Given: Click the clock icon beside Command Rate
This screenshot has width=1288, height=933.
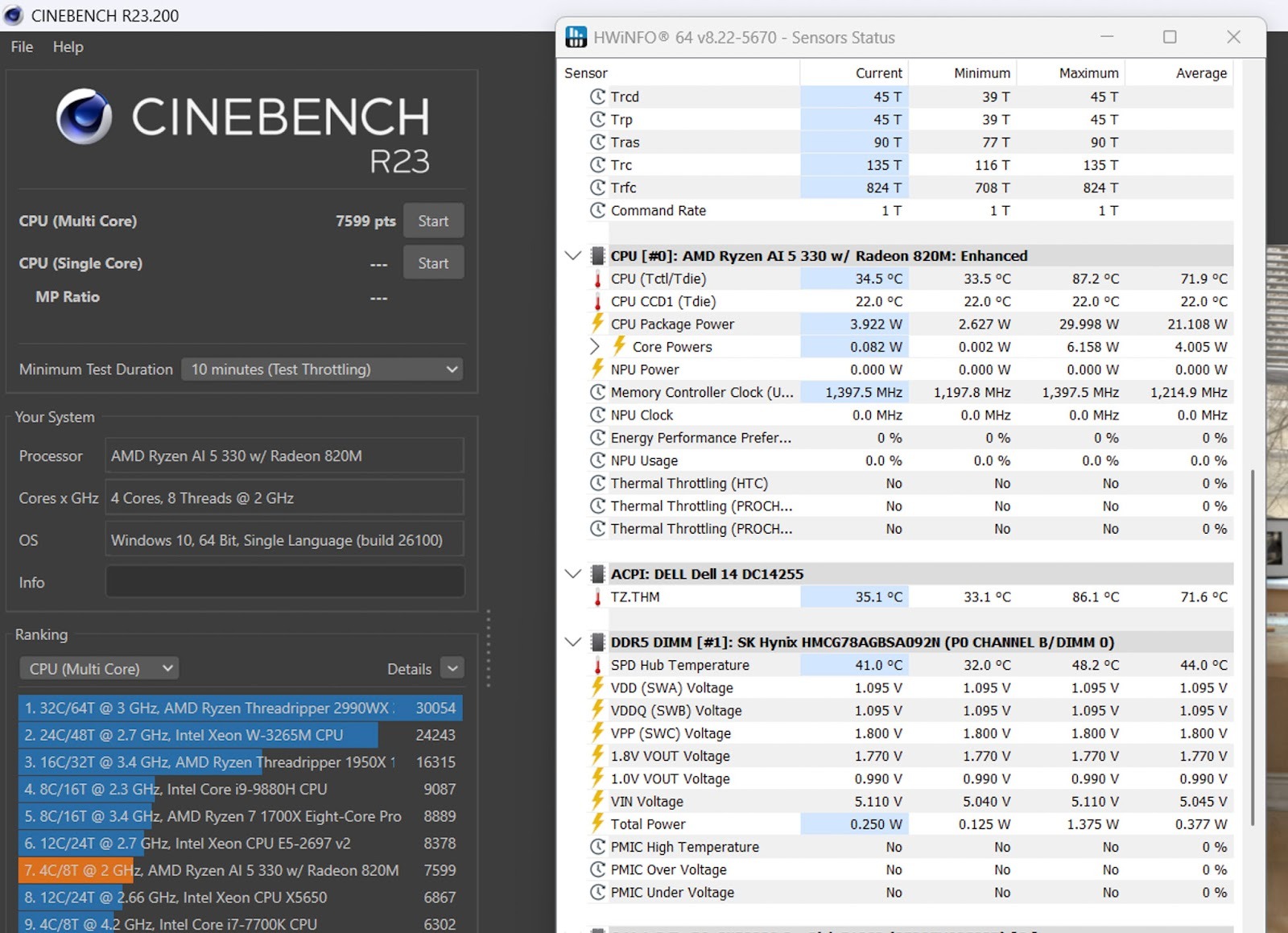Looking at the screenshot, I should point(597,211).
